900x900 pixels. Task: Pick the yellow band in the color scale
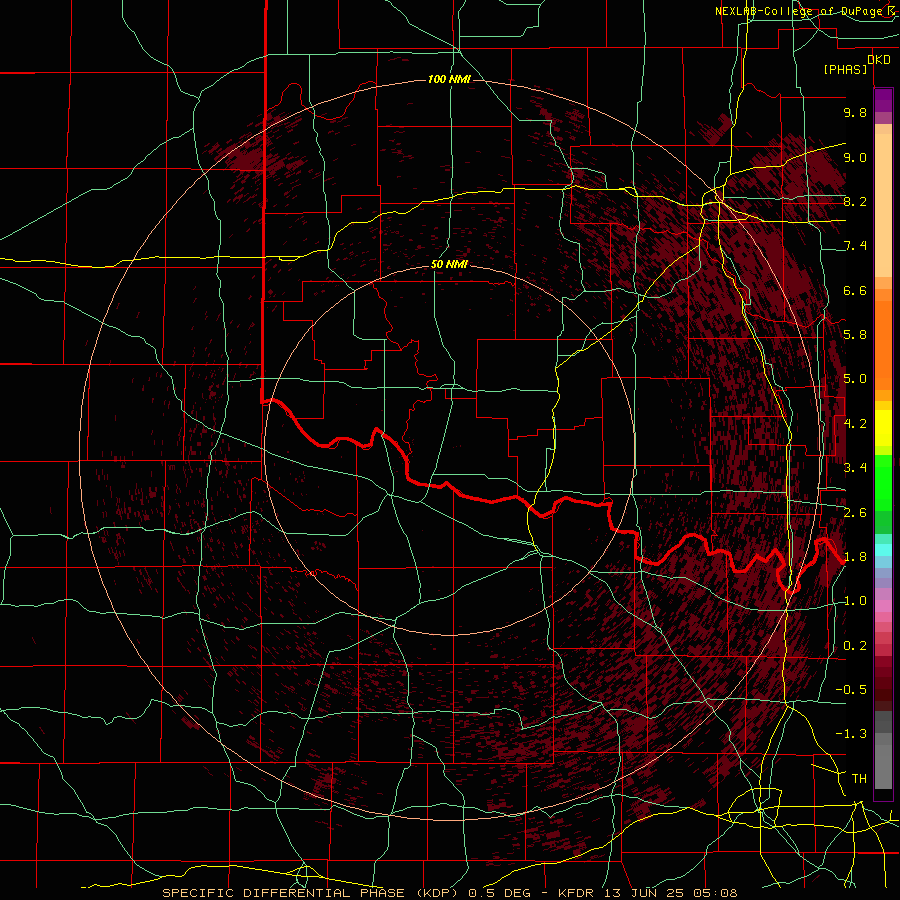[x=883, y=428]
